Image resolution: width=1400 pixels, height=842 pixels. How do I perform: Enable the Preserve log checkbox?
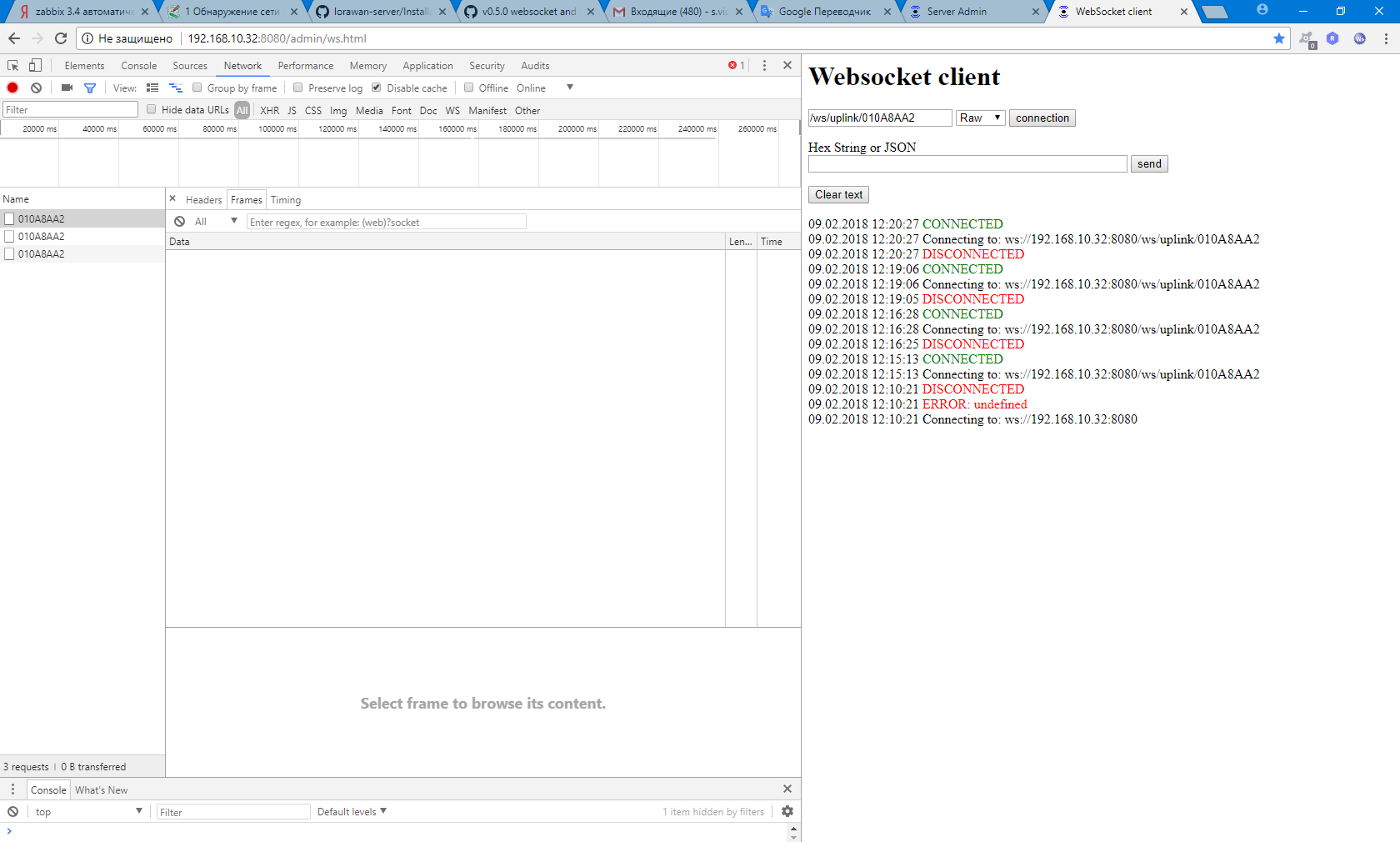(297, 87)
